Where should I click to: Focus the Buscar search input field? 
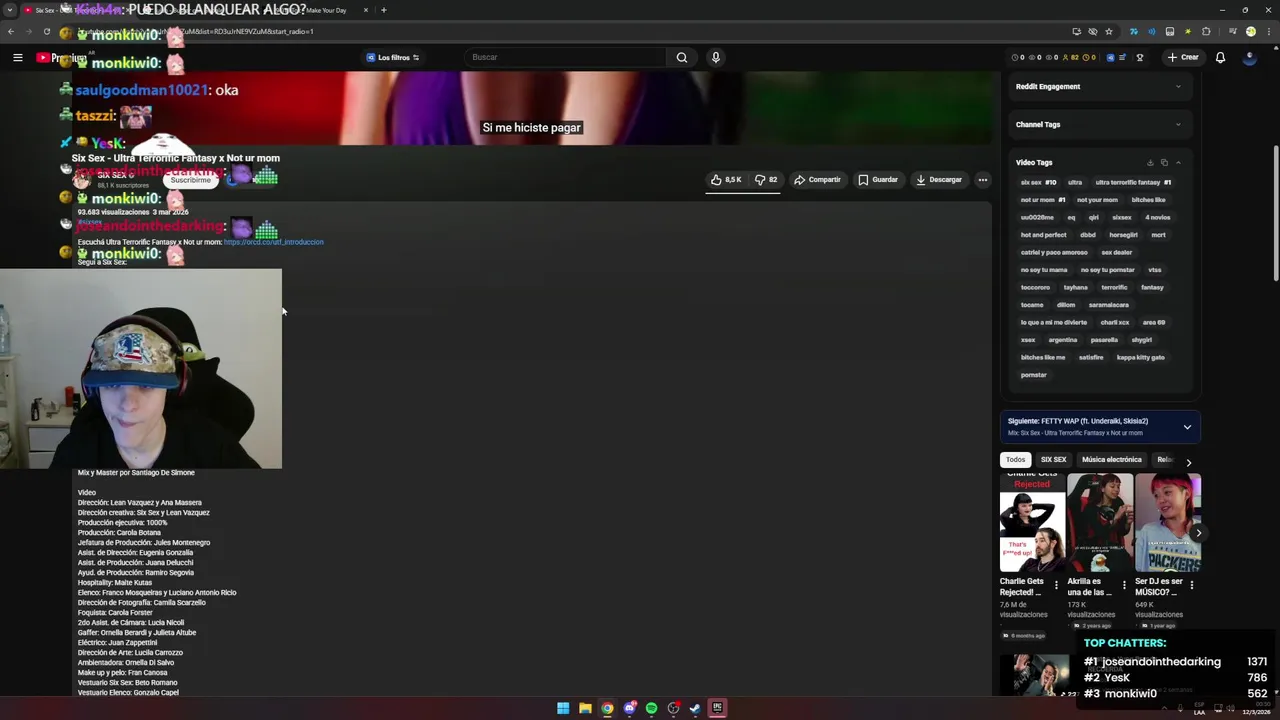[565, 58]
